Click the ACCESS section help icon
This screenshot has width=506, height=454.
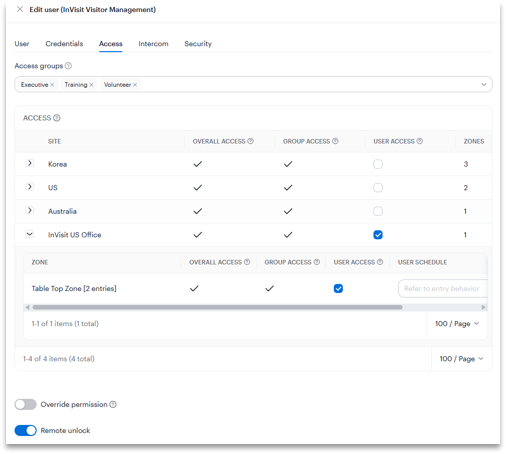pyautogui.click(x=57, y=118)
